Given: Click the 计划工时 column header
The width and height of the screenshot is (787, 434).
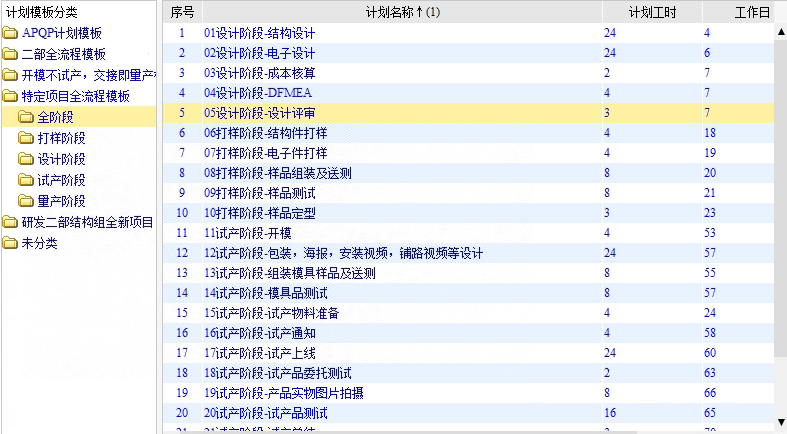Looking at the screenshot, I should click(x=652, y=12).
